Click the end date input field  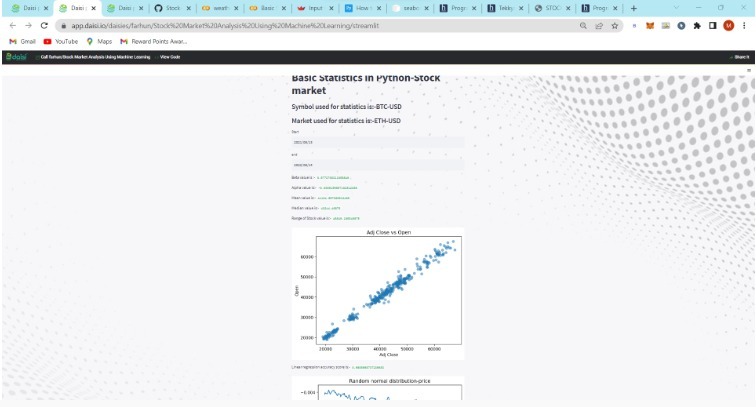[x=378, y=165]
